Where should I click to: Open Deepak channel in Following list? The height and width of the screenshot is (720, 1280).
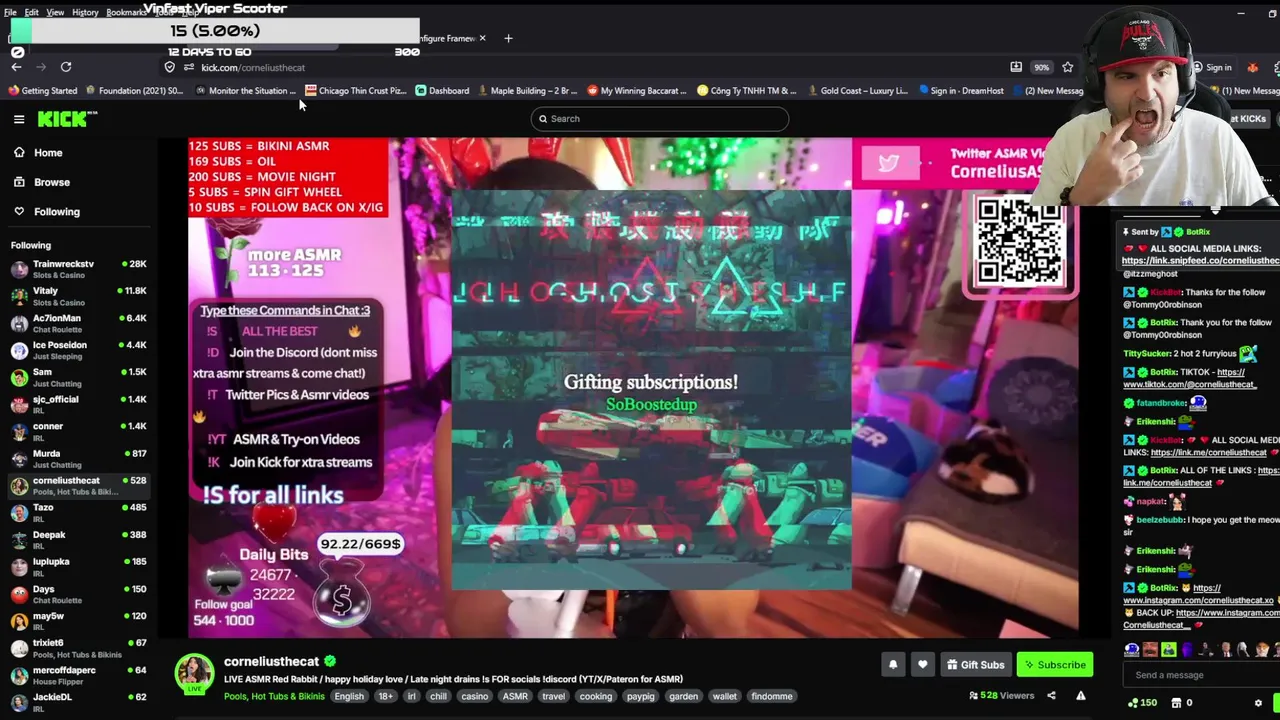click(78, 540)
